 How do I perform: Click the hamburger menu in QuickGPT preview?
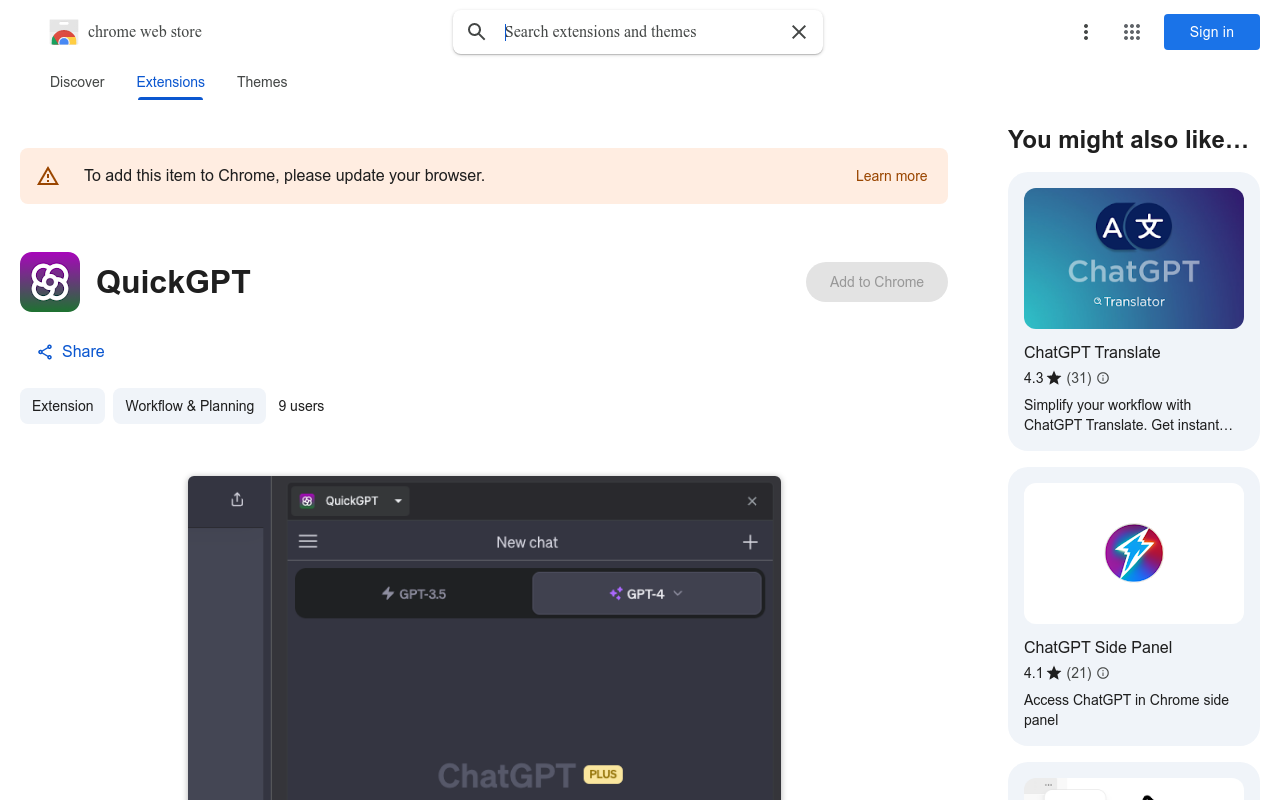308,541
